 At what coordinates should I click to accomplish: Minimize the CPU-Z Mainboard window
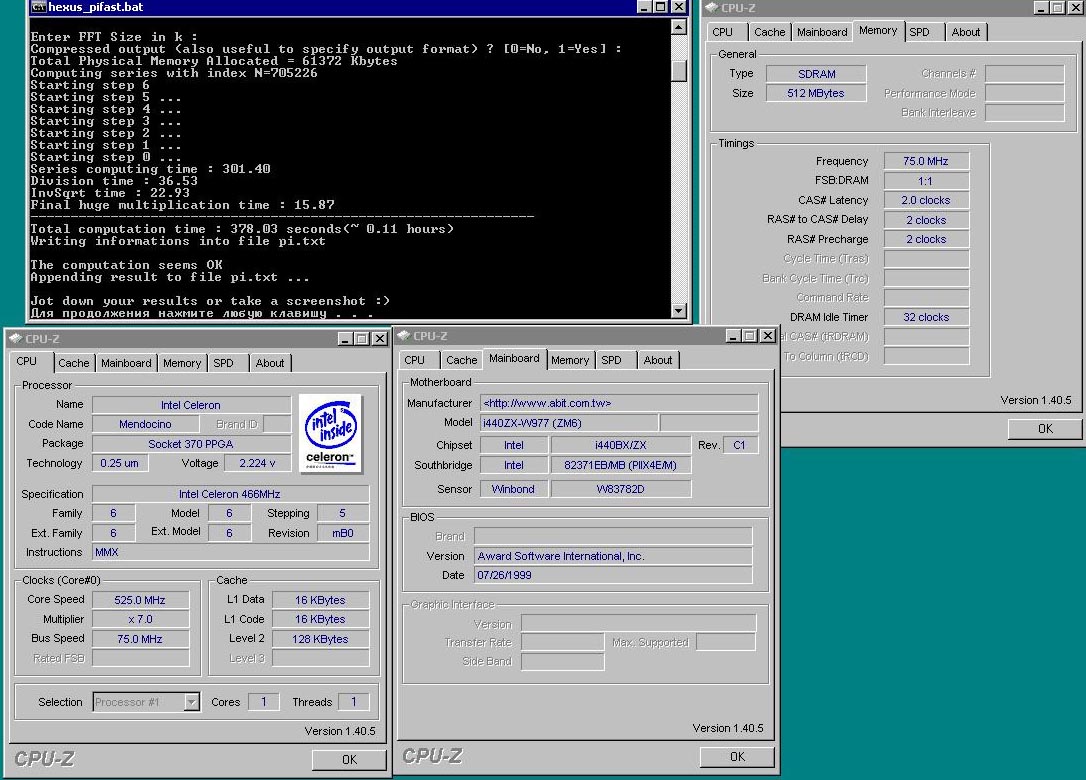[733, 336]
